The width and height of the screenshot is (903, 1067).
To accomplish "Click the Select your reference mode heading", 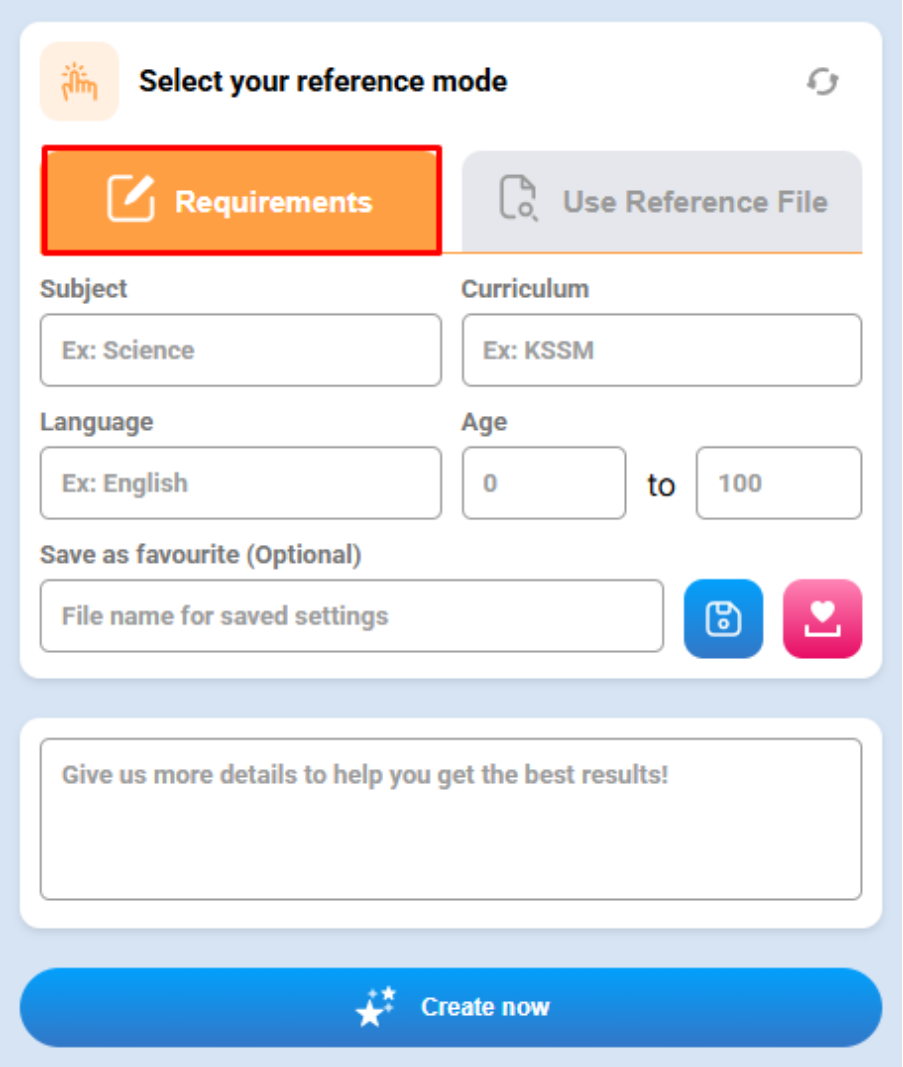I will [x=323, y=82].
